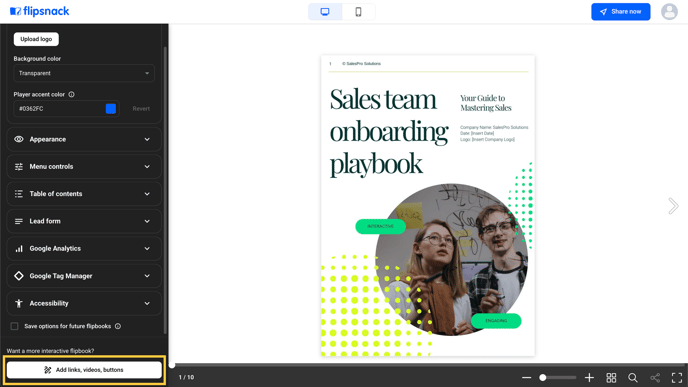Expand the Menu controls section

click(x=84, y=166)
